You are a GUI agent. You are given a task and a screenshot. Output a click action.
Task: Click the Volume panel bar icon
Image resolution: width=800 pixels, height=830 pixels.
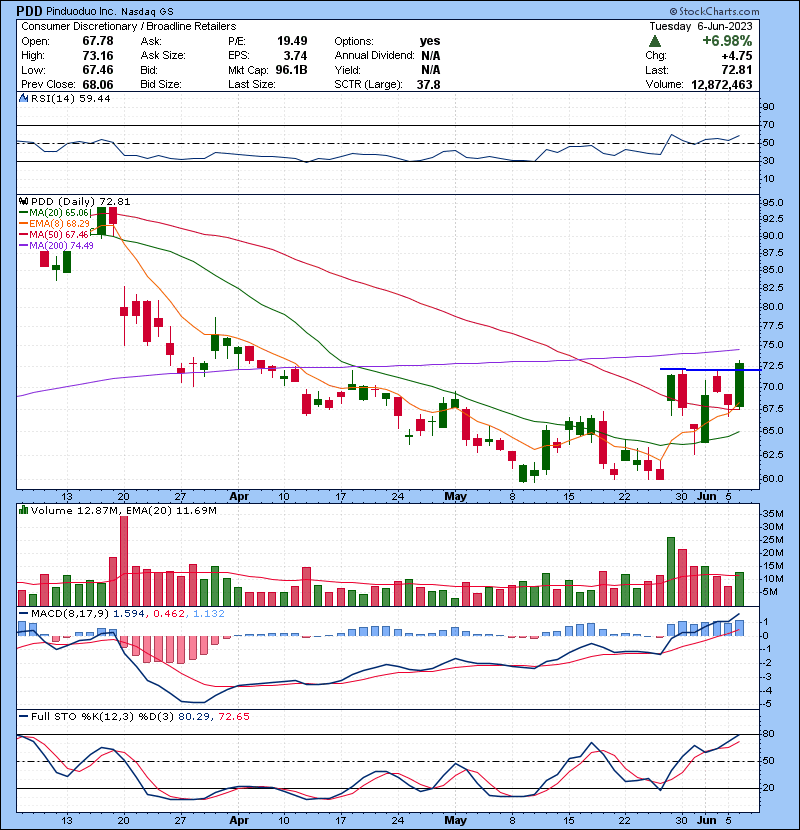click(x=23, y=510)
